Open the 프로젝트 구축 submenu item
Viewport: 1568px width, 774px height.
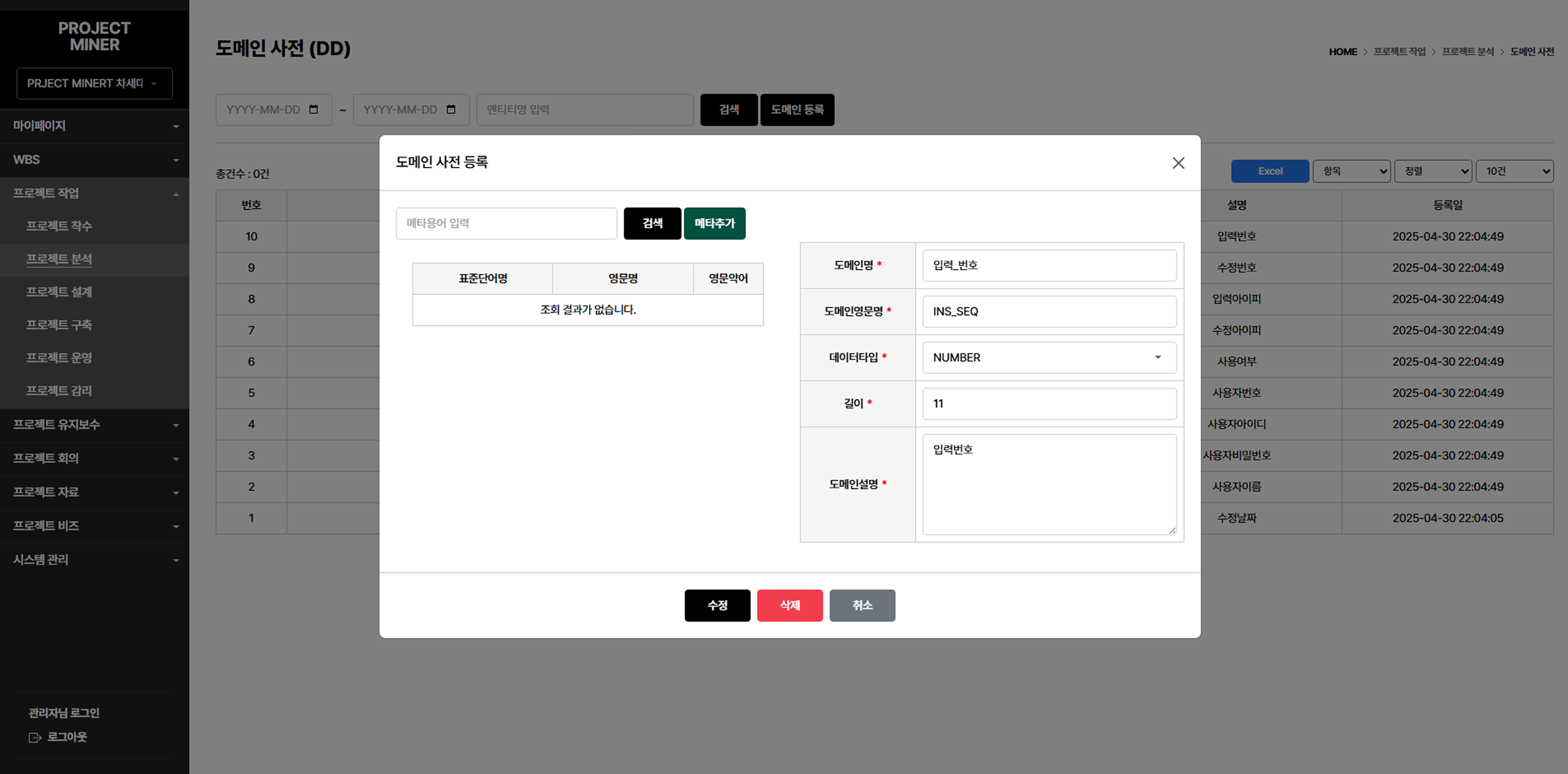coord(59,324)
